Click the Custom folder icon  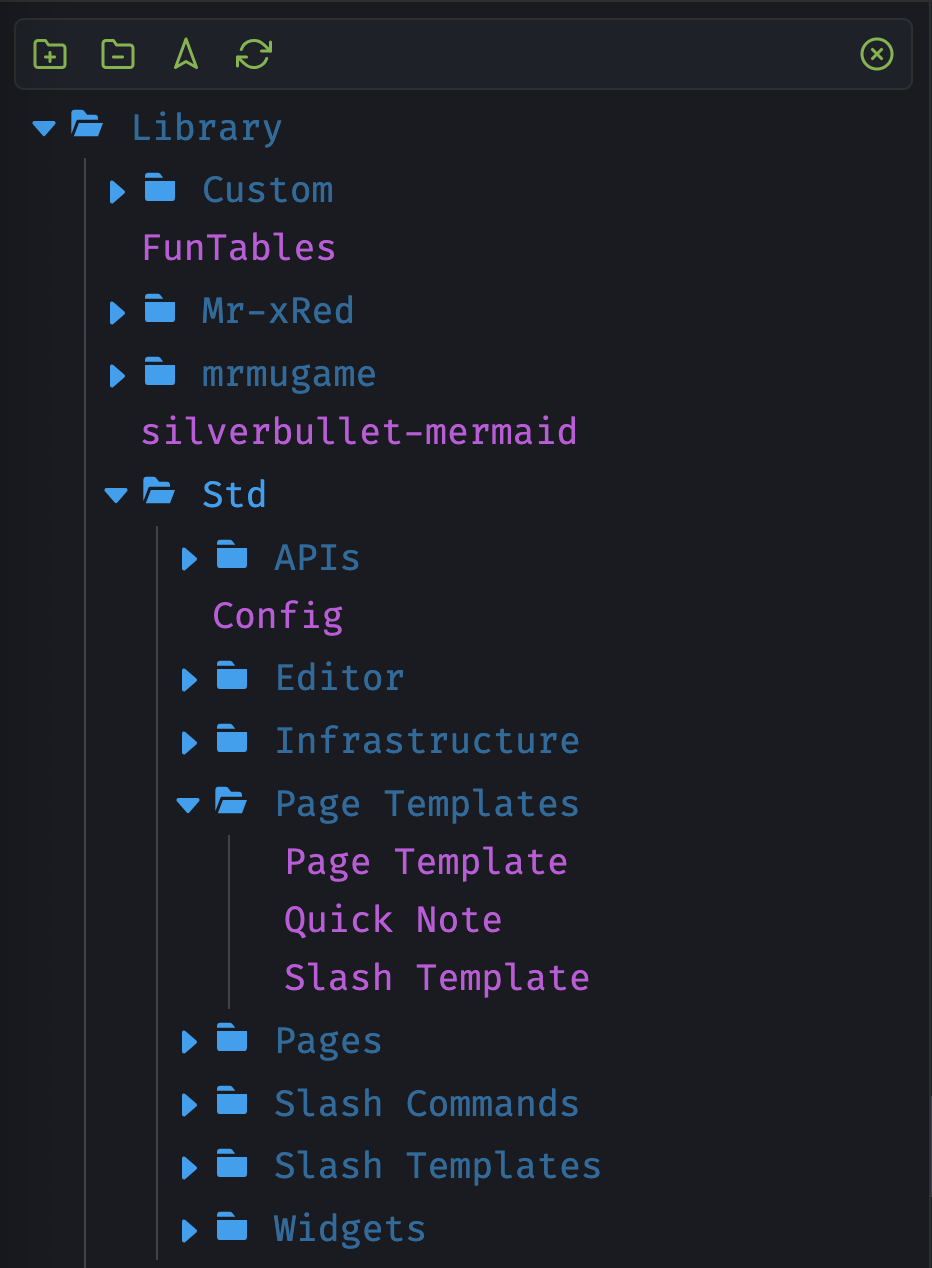[160, 188]
